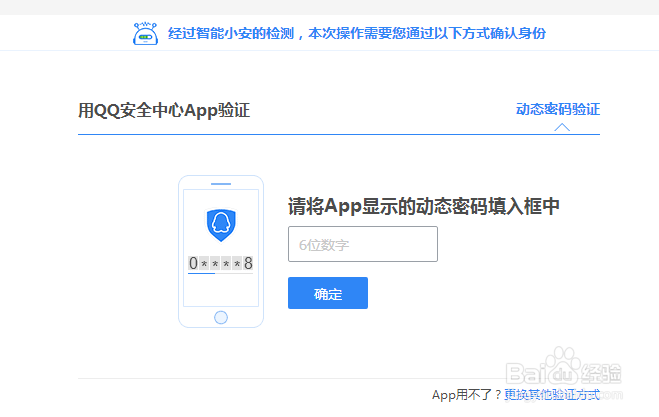Click the smart assistant robot icon
Viewport: 659px width, 417px height.
[145, 34]
